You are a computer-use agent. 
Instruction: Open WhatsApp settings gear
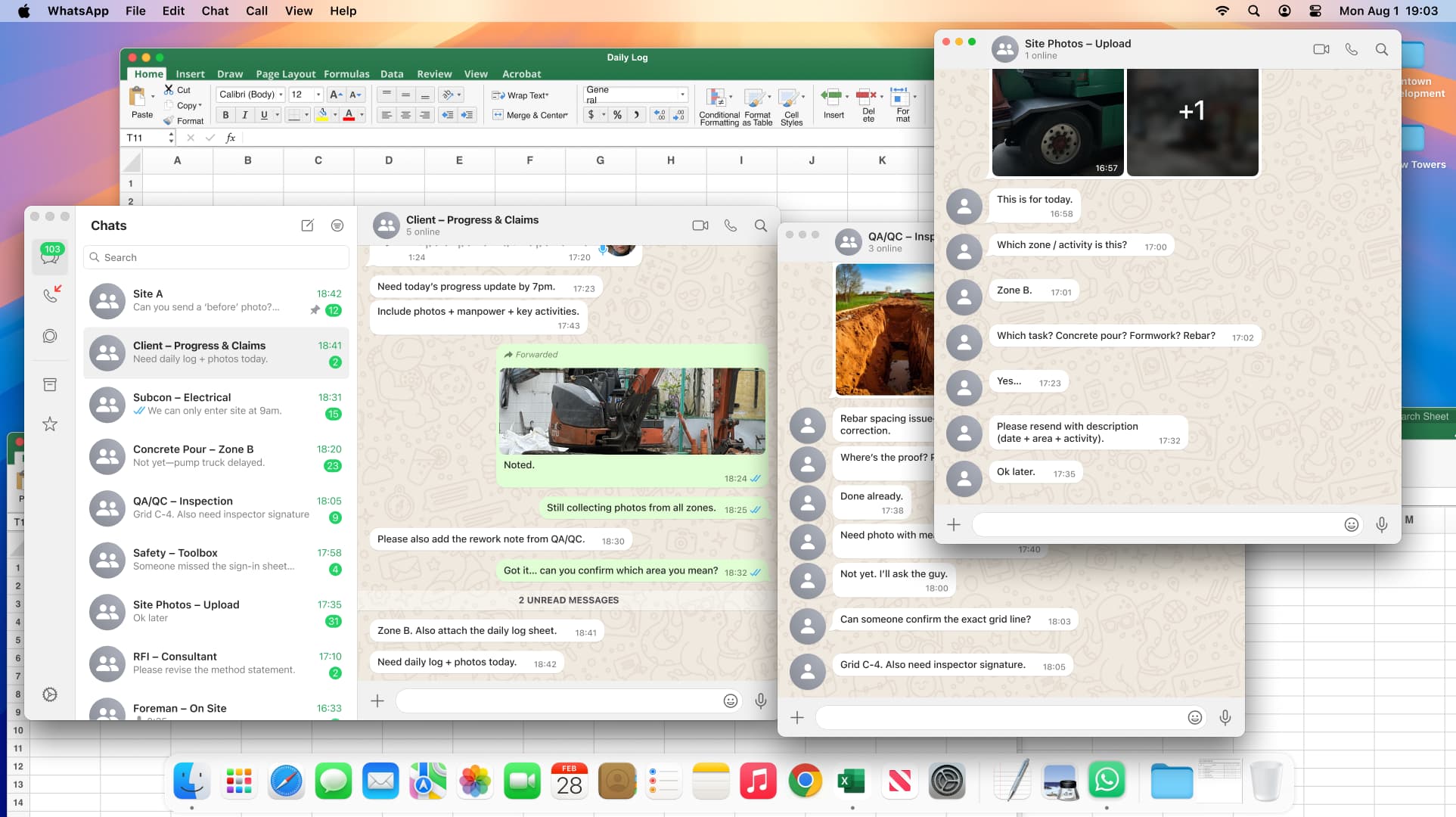pyautogui.click(x=50, y=694)
